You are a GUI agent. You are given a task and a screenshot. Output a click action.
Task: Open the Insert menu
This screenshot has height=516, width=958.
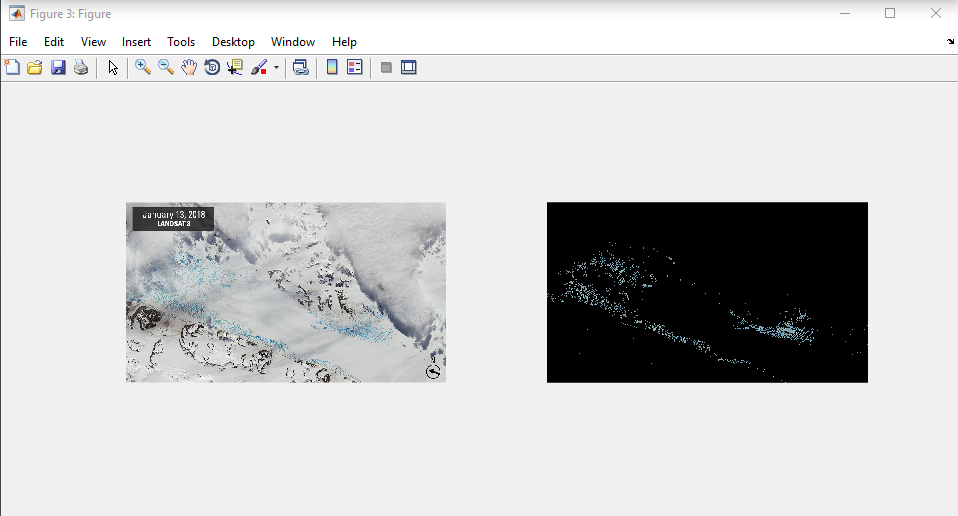pyautogui.click(x=136, y=42)
